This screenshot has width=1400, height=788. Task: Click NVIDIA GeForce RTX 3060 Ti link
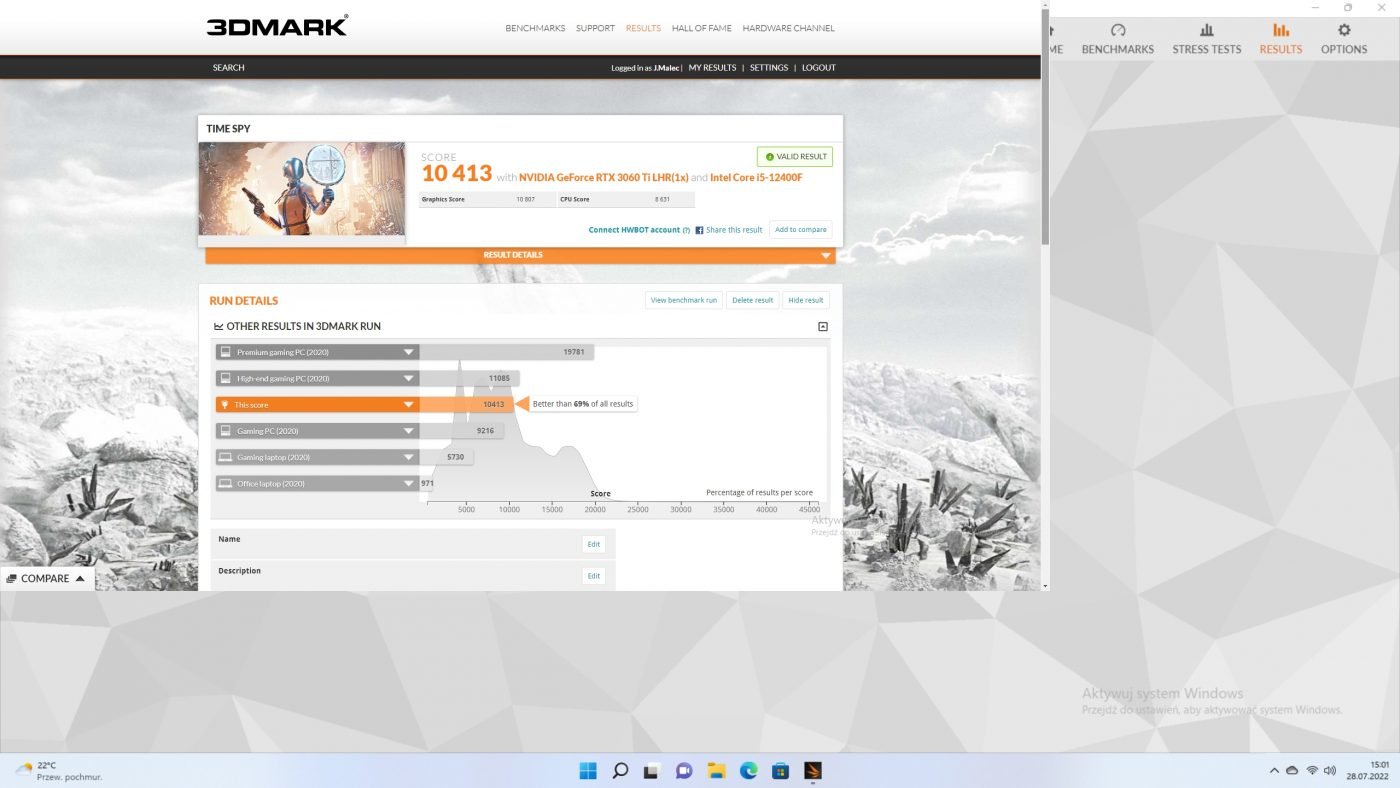[604, 178]
